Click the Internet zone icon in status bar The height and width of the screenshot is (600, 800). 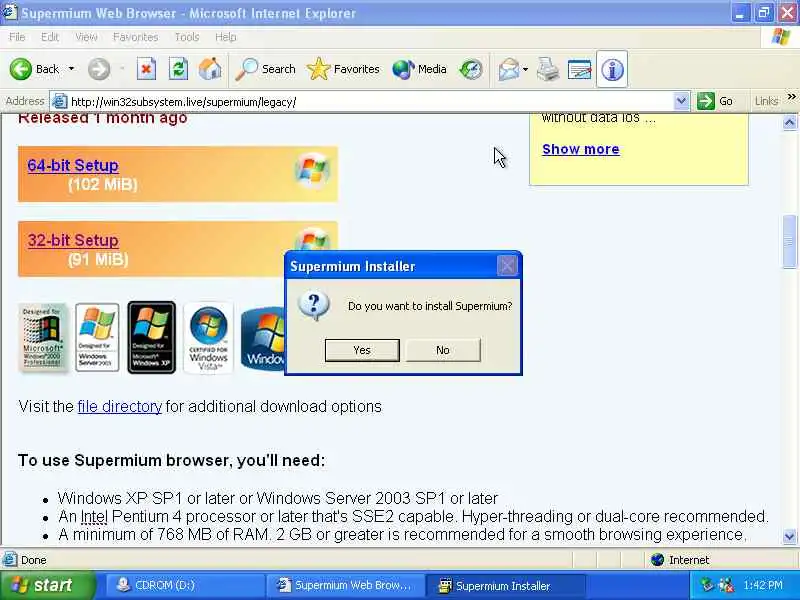pos(657,560)
